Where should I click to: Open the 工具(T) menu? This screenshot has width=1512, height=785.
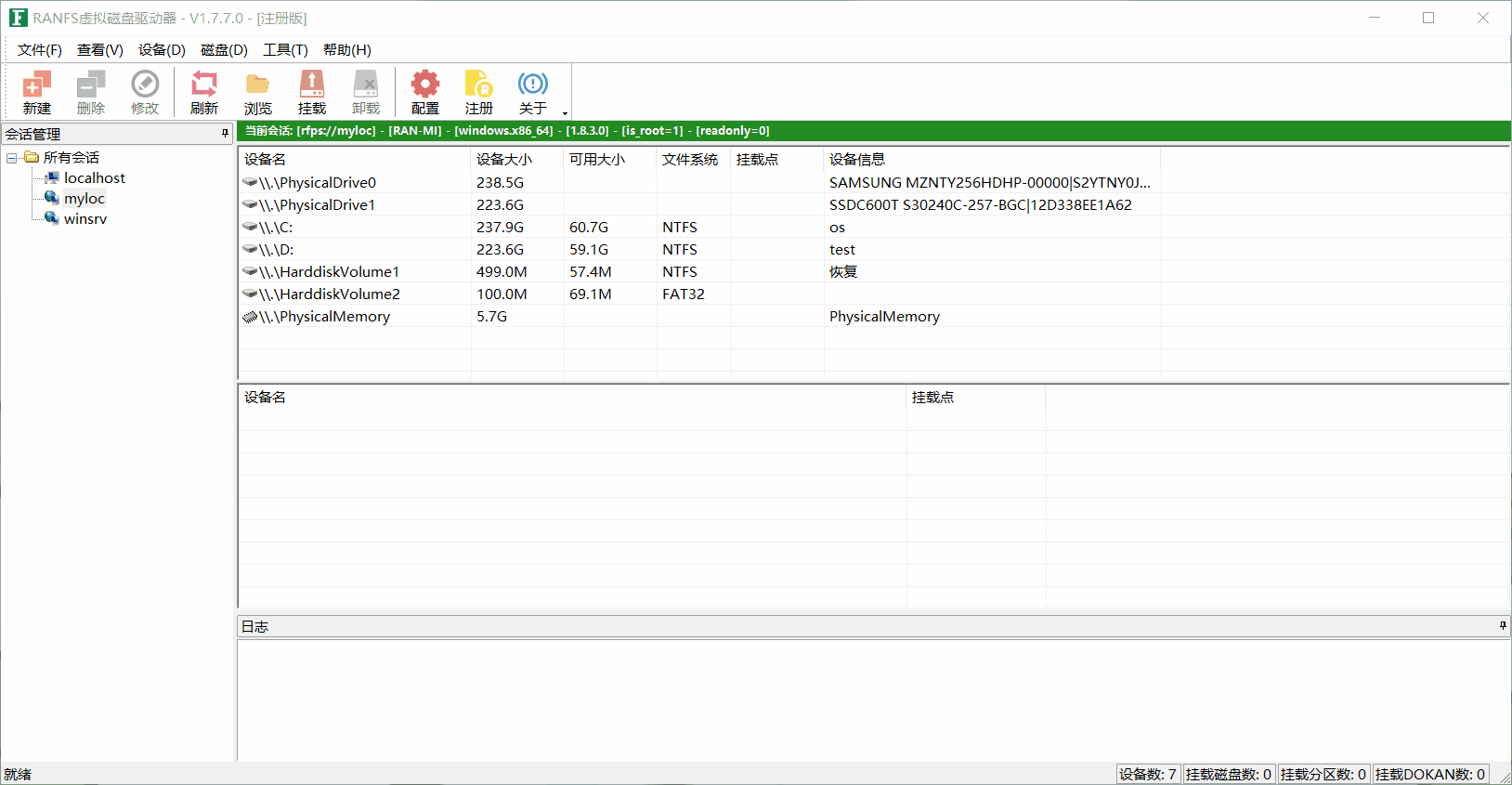(x=285, y=50)
